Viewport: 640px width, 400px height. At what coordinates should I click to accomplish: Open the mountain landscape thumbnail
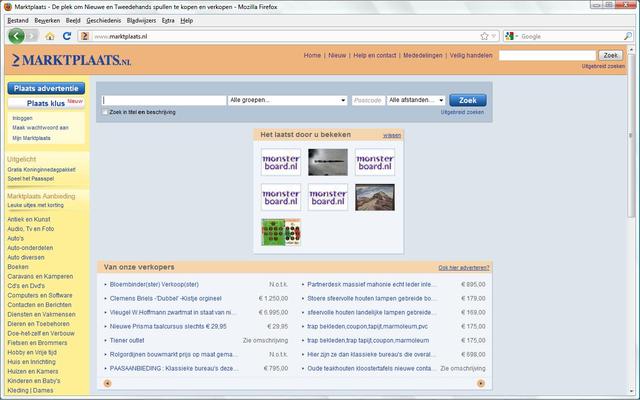click(x=374, y=197)
